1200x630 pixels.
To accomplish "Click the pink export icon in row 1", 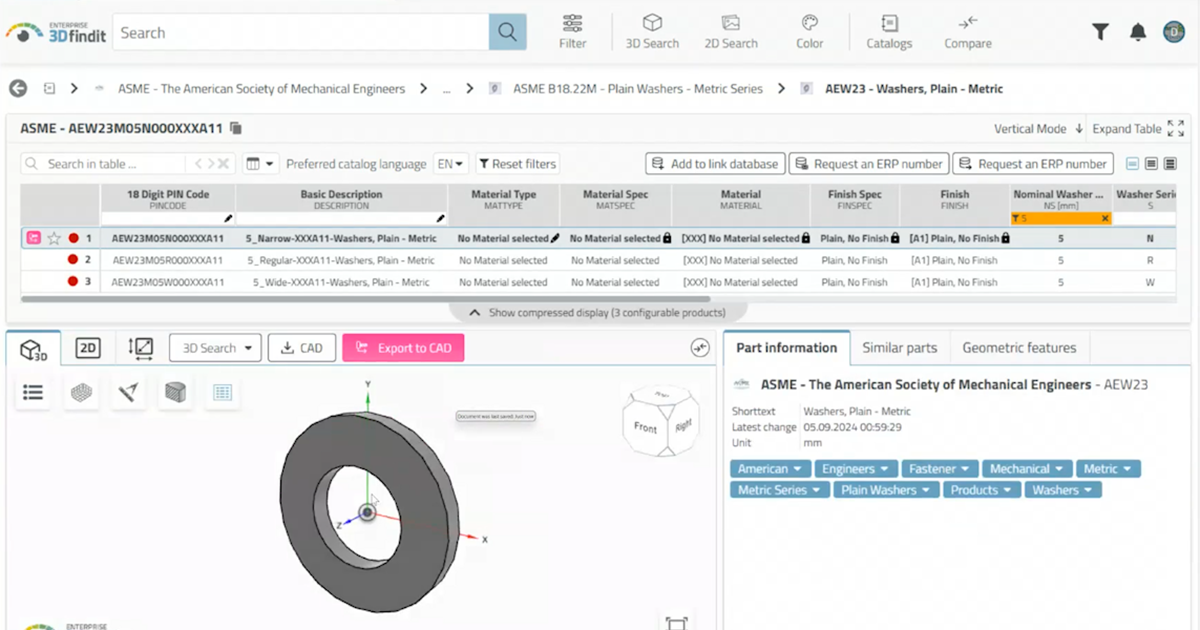I will pos(33,238).
